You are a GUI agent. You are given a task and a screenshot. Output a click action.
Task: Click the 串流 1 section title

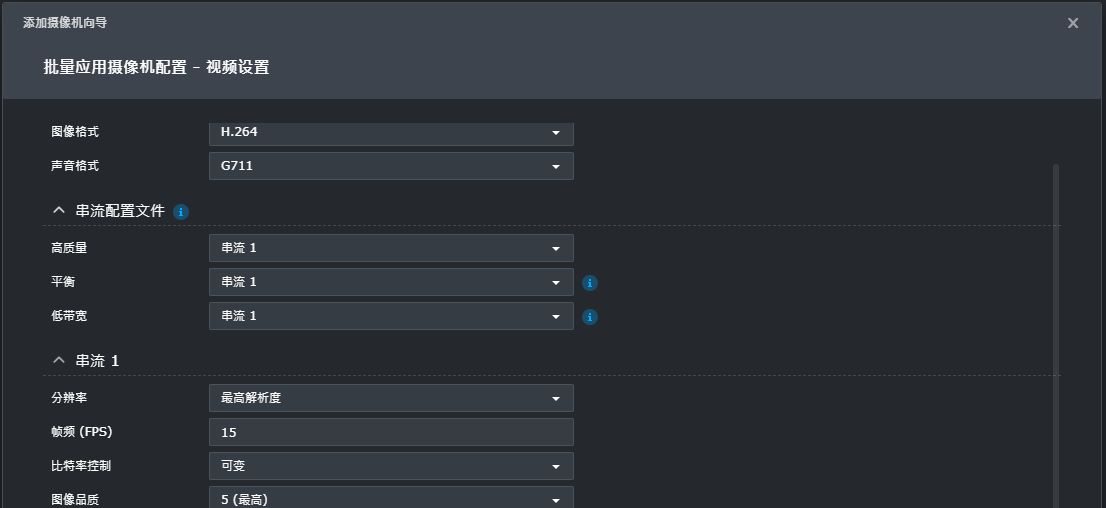point(97,361)
